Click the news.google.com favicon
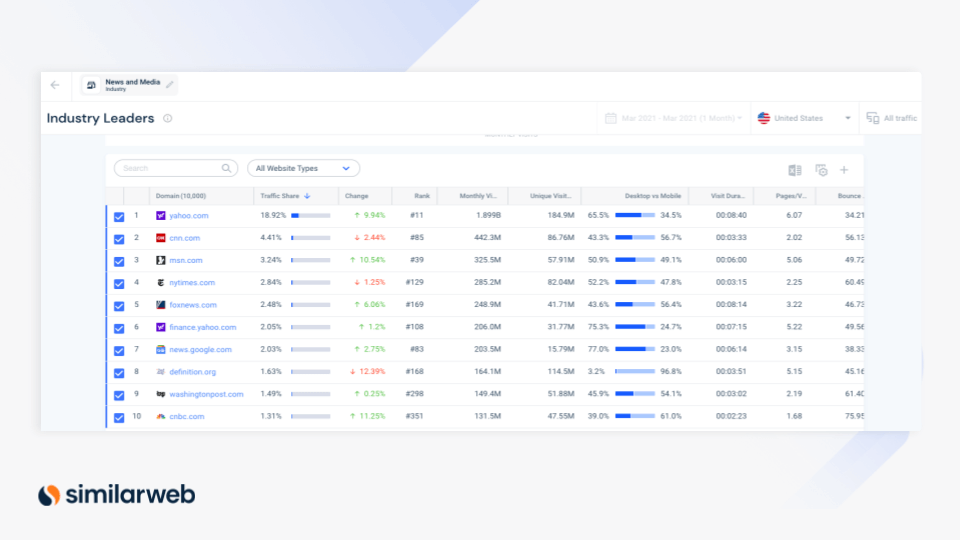 click(x=160, y=349)
